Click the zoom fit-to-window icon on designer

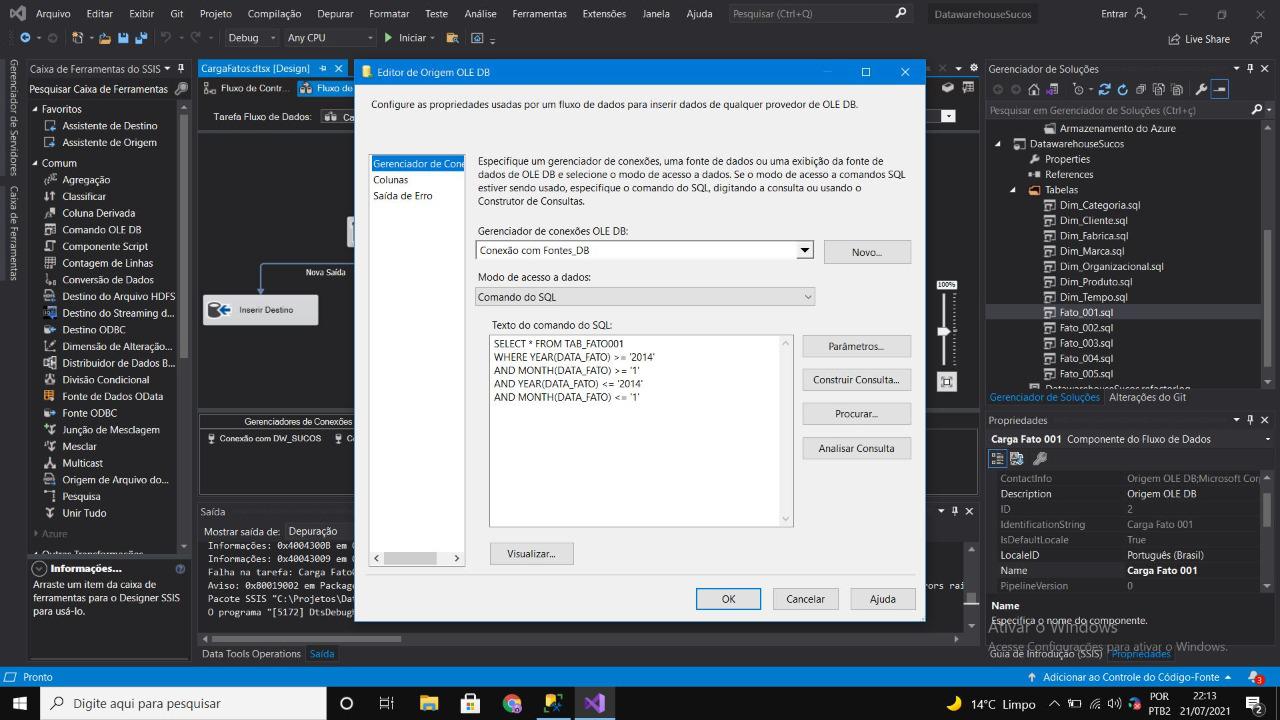click(947, 381)
